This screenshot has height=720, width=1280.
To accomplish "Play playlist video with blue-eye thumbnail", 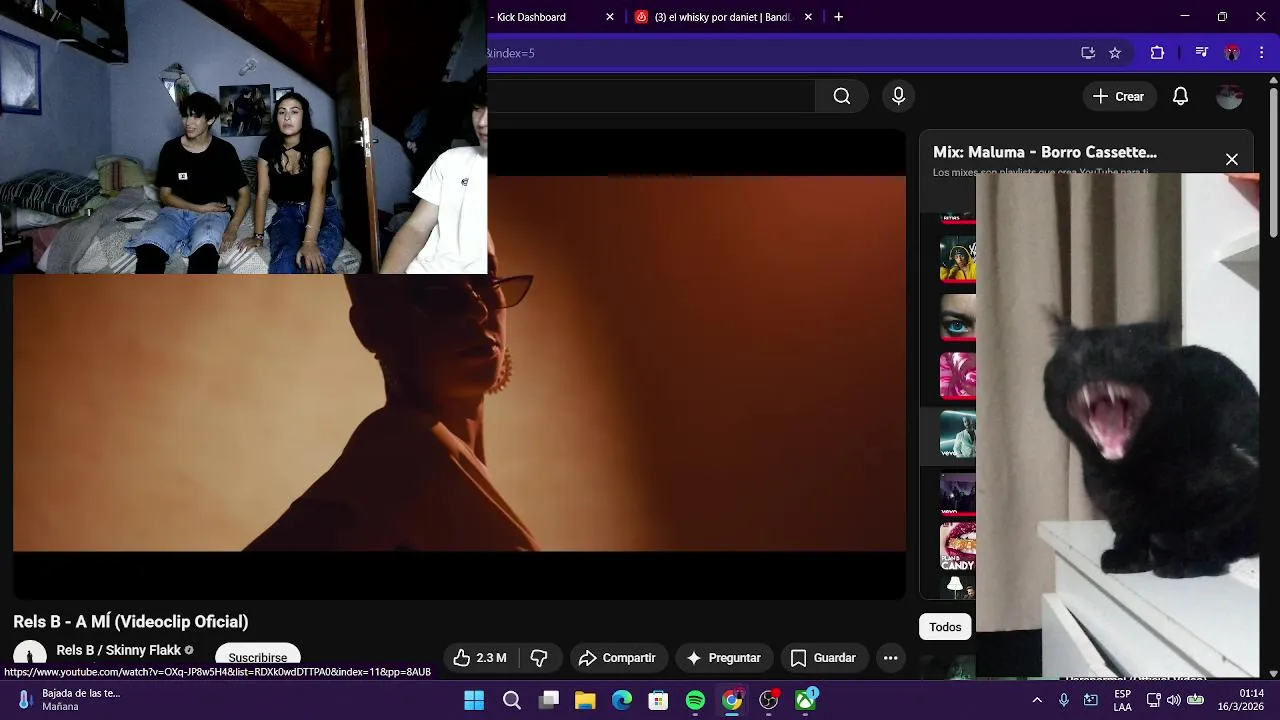I will 957,318.
